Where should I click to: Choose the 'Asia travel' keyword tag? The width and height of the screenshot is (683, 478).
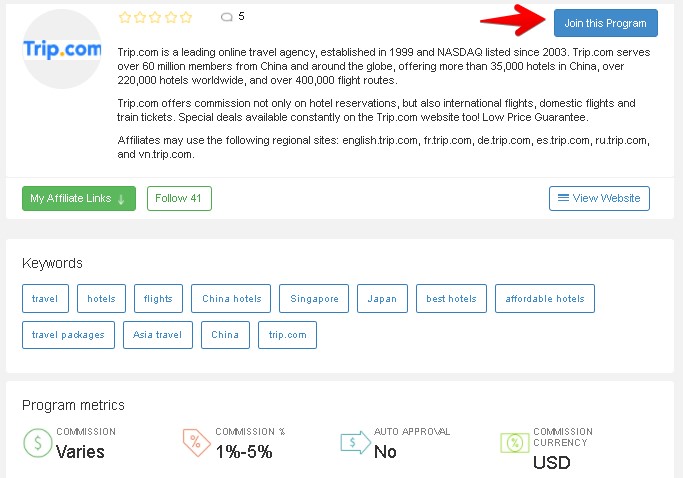click(x=158, y=335)
